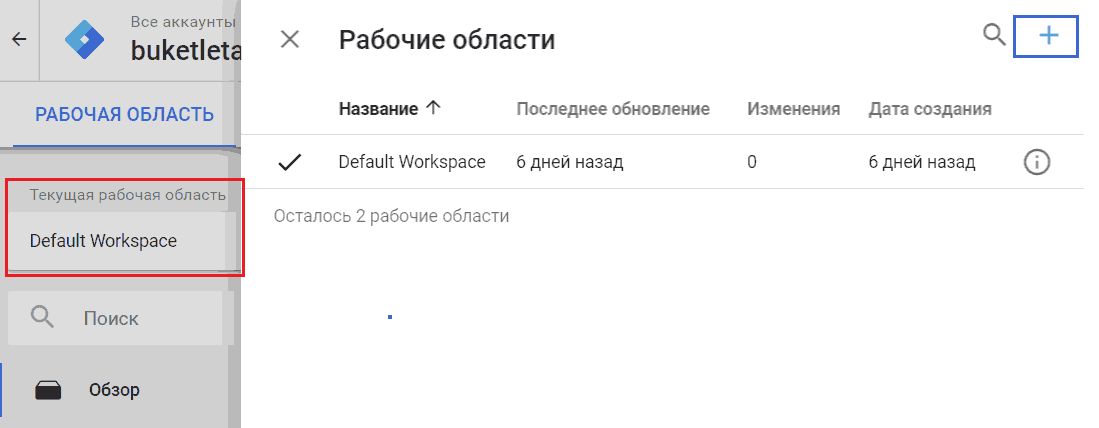This screenshot has height=428, width=1099.
Task: Sort by the Название column arrow
Action: click(433, 109)
